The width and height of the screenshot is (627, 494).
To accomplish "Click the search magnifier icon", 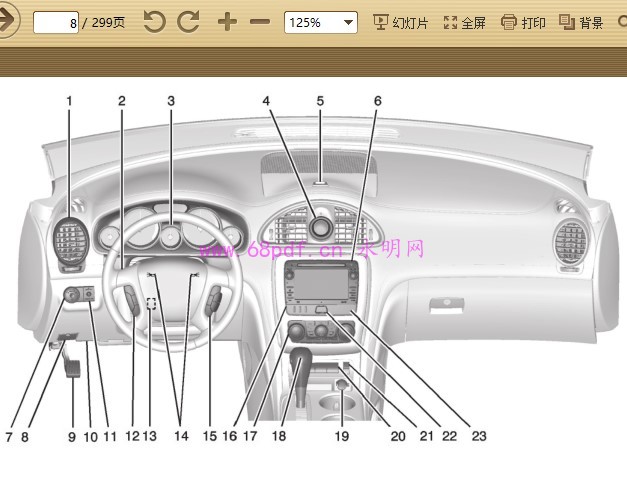I will 620,22.
